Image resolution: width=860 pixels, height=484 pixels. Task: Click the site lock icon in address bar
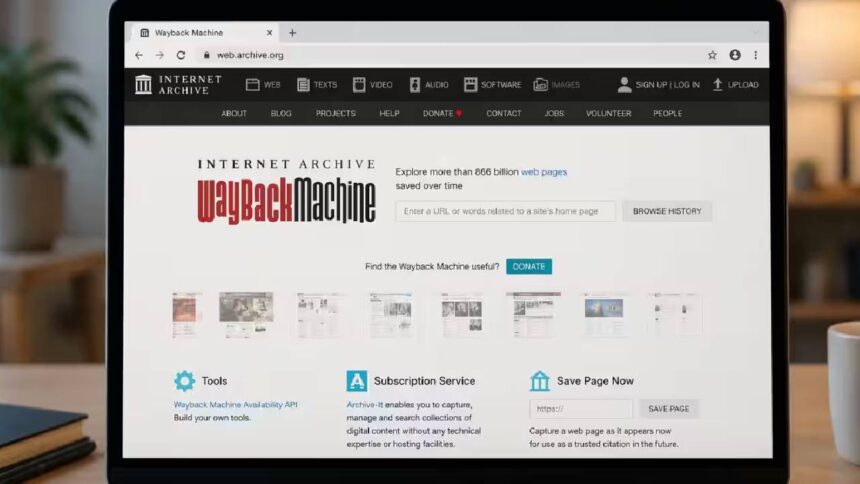point(207,55)
